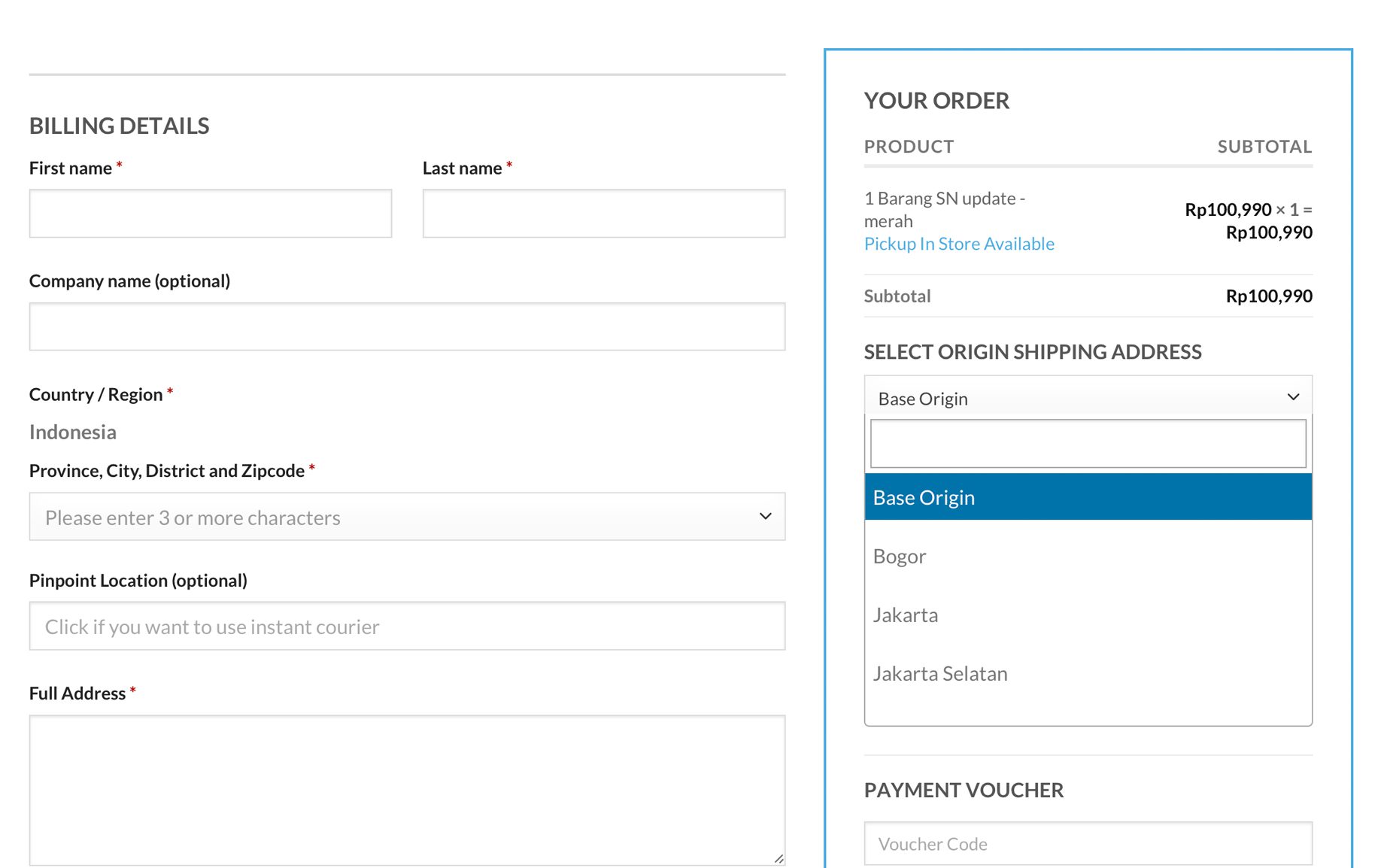Focus the search box in the origin dropdown
The image size is (1390, 868).
(x=1087, y=444)
